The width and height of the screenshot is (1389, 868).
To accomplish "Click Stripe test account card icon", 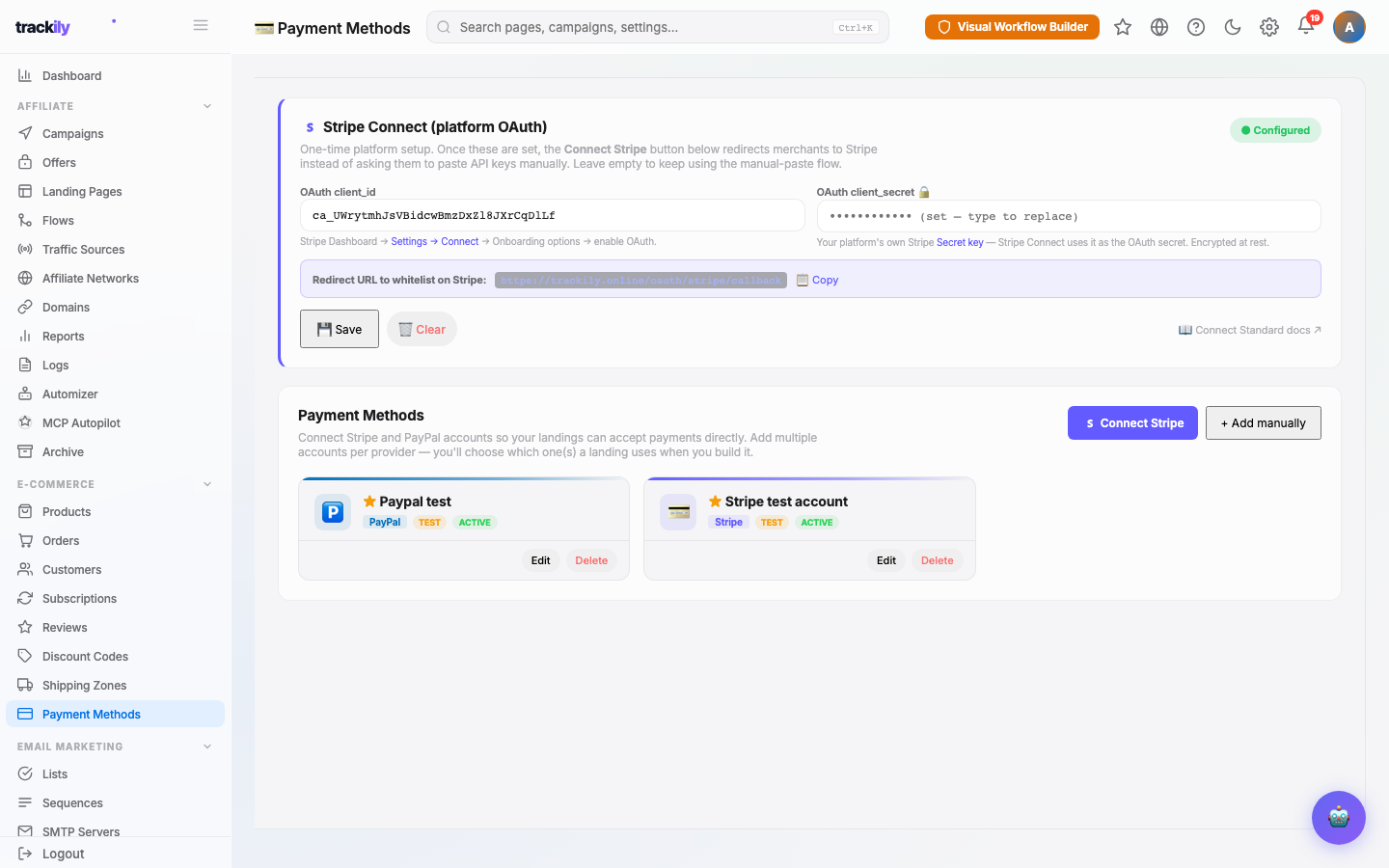I will [x=678, y=512].
